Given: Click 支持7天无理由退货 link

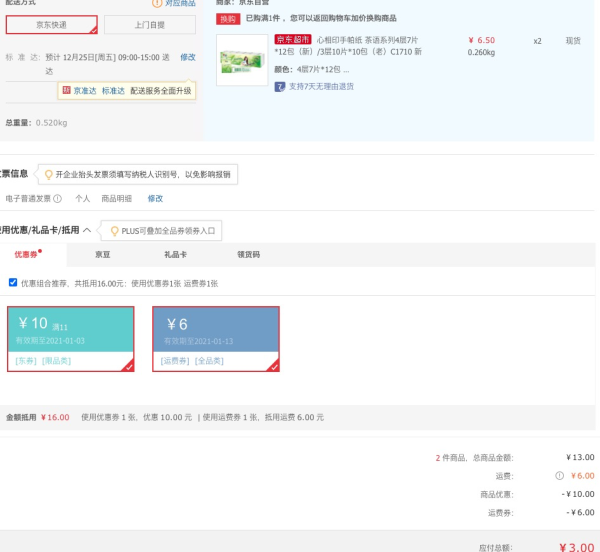Looking at the screenshot, I should [321, 86].
